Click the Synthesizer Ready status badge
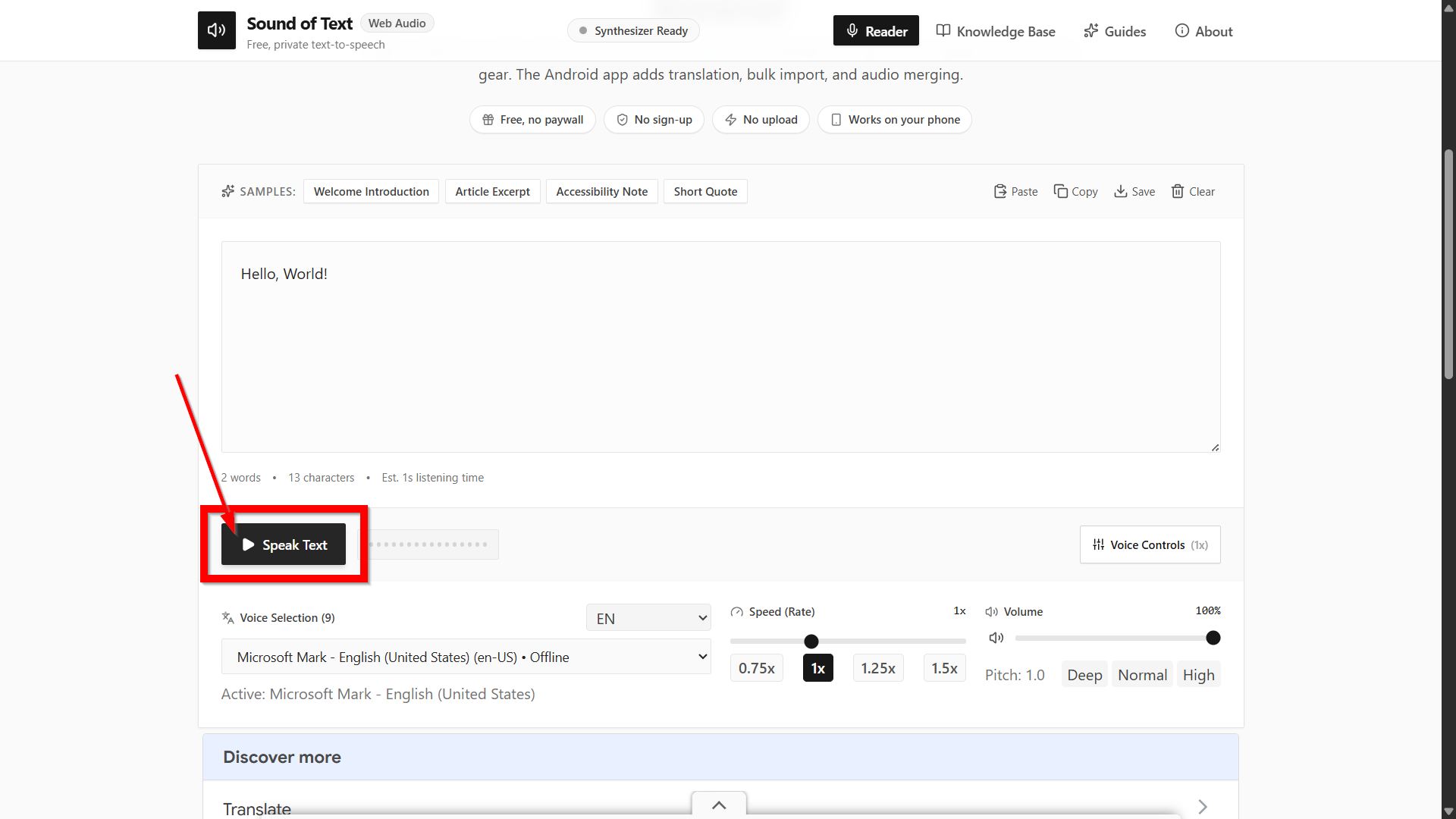 coord(633,31)
